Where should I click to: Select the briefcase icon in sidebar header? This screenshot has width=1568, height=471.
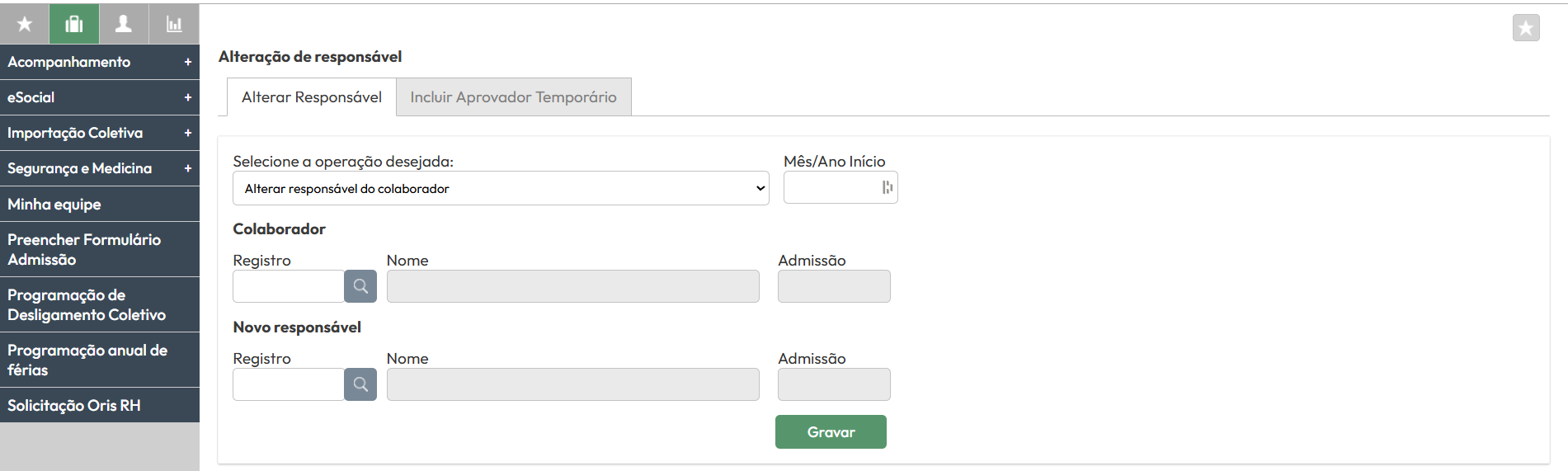[x=74, y=24]
